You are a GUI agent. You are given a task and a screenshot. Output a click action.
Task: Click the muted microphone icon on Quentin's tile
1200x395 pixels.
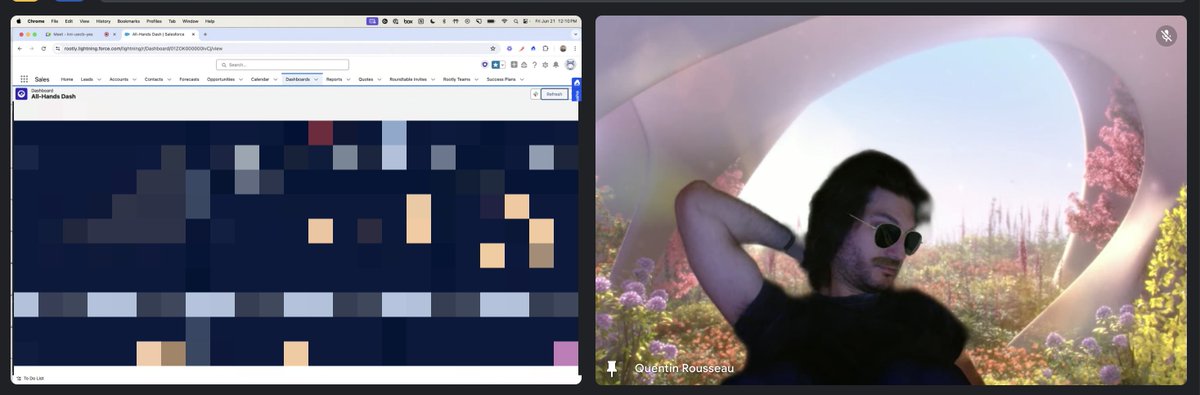1166,36
